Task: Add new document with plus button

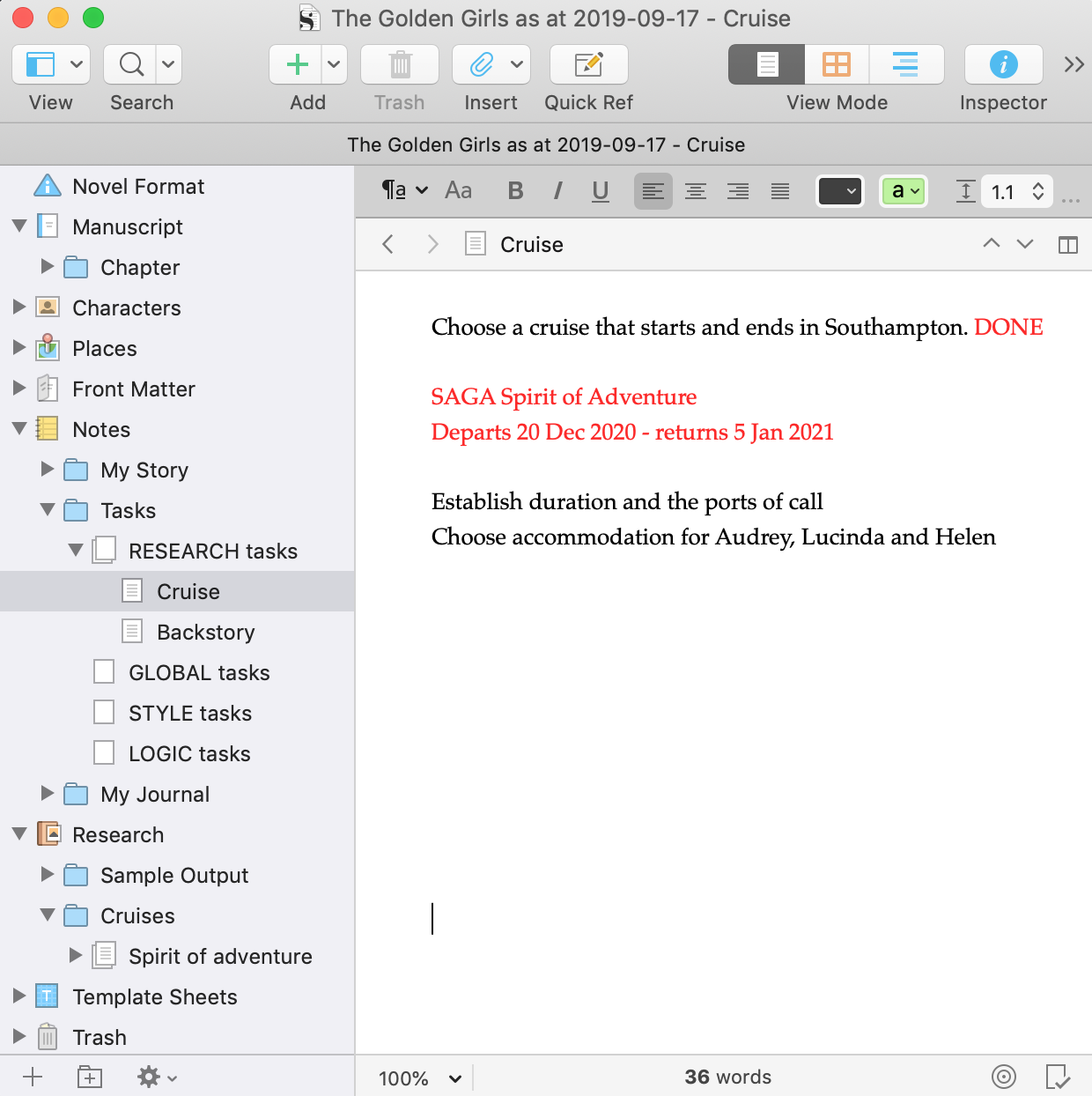Action: pos(33,1077)
